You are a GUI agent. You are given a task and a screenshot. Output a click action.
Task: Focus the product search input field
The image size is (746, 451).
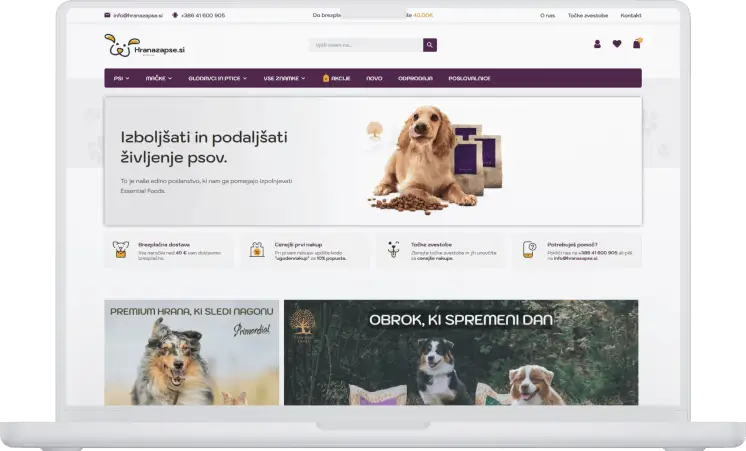[366, 45]
